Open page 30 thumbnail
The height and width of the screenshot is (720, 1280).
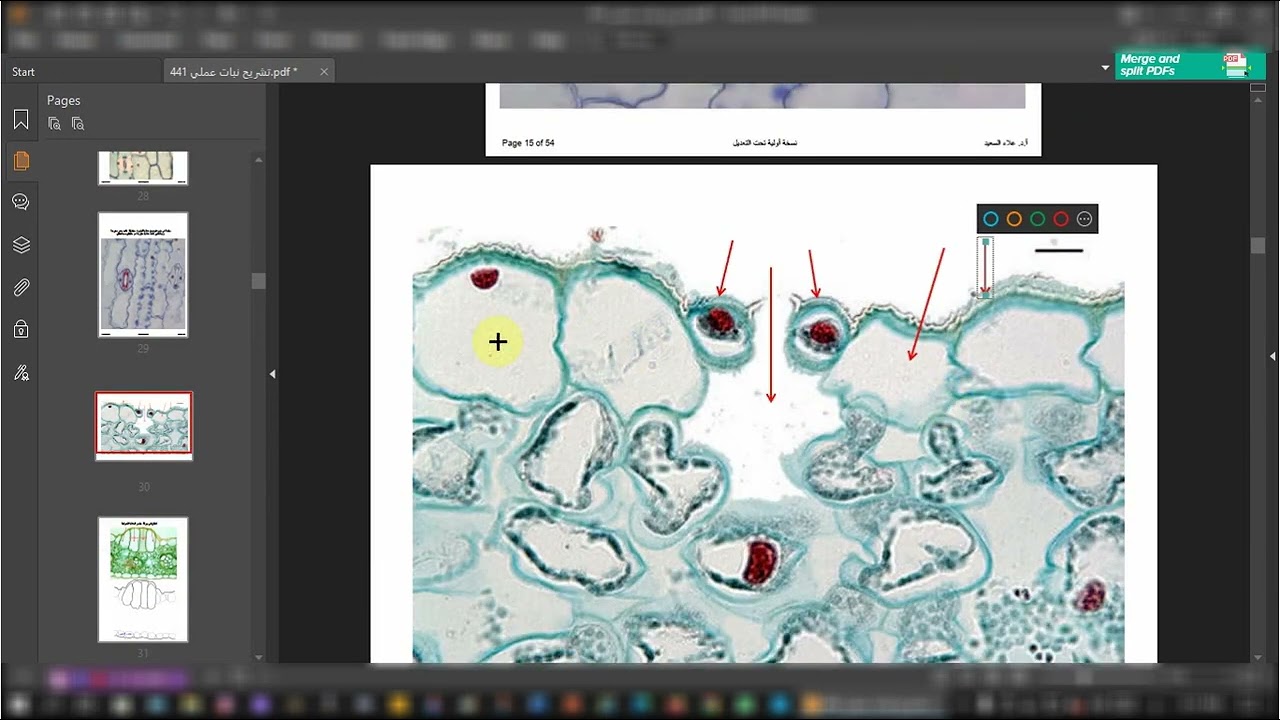pyautogui.click(x=144, y=425)
